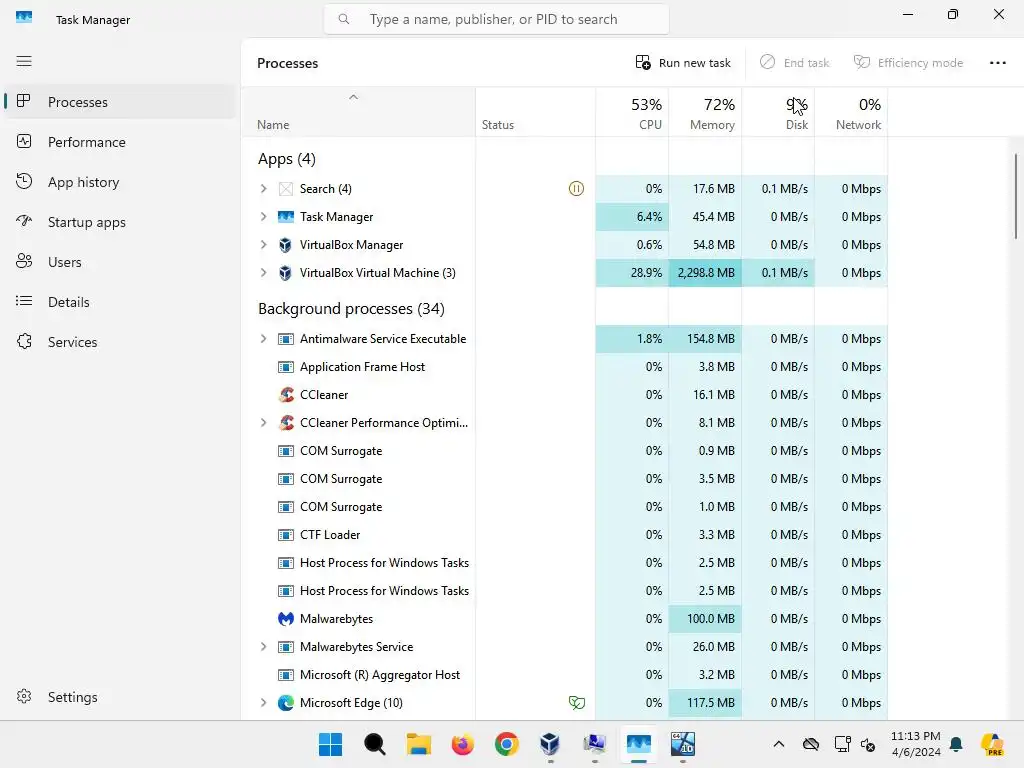Click the Search app icon in process list
The image size is (1024, 768).
(285, 189)
